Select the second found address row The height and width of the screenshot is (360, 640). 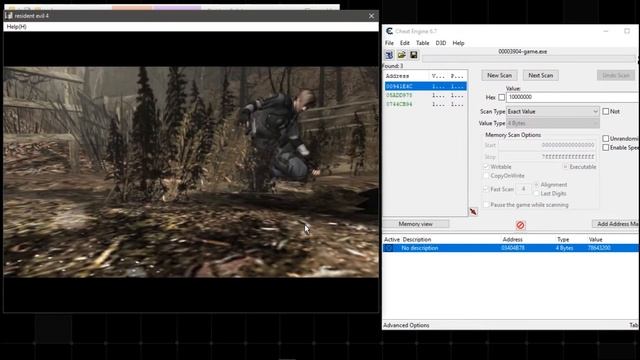425,95
